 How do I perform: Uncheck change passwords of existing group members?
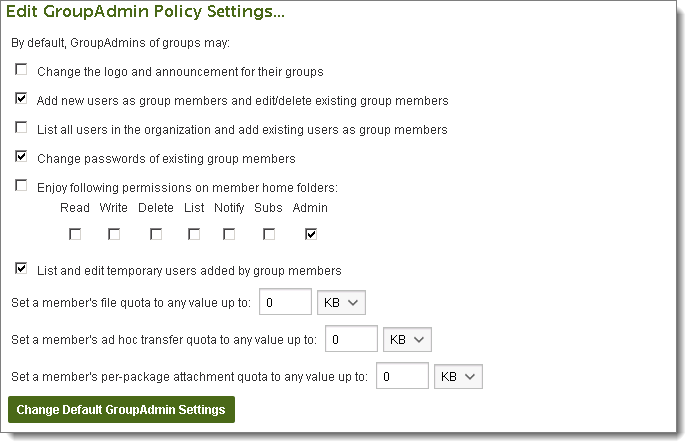pyautogui.click(x=21, y=157)
